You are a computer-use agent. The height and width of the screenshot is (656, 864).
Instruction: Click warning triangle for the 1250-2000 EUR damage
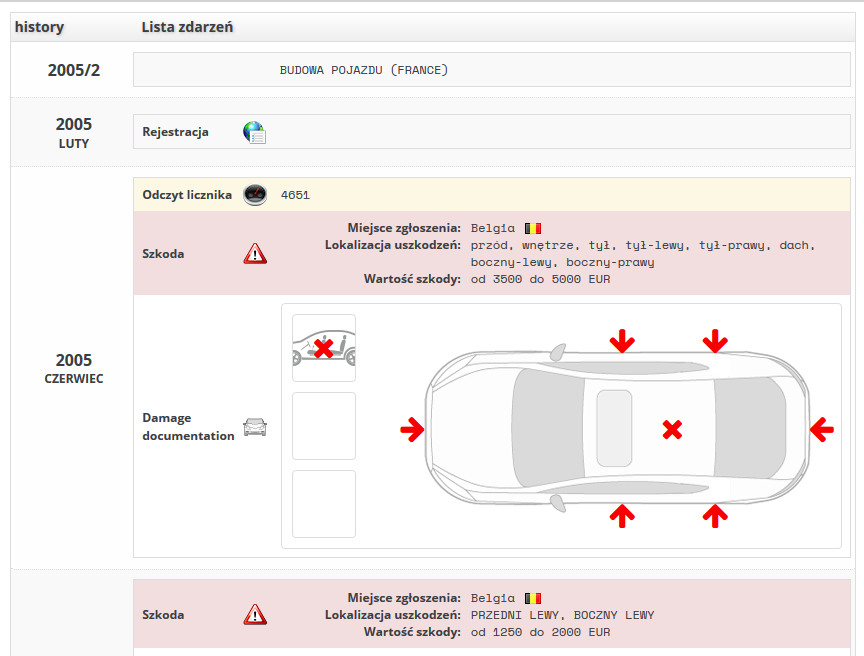coord(255,614)
